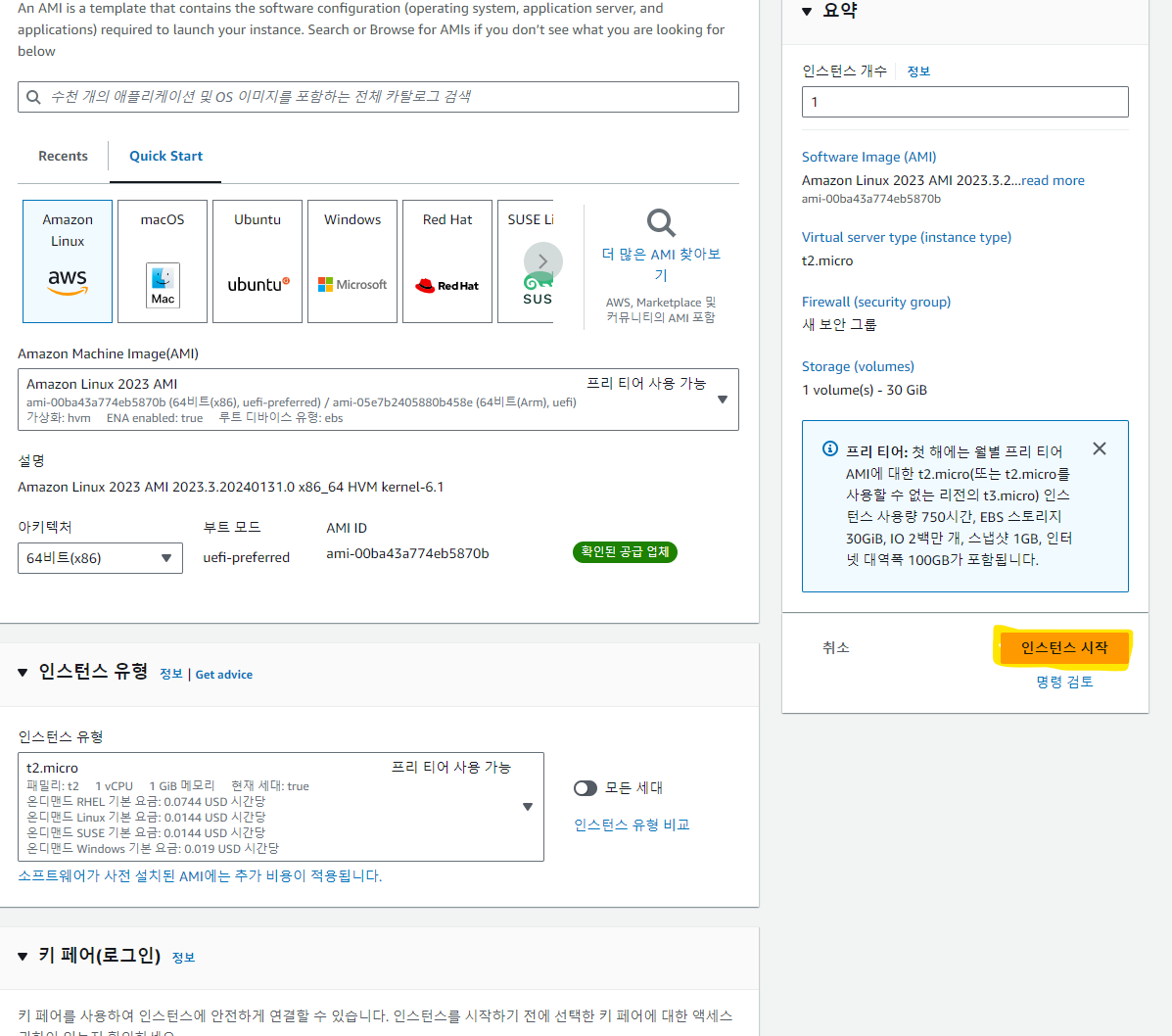Image resolution: width=1172 pixels, height=1036 pixels.
Task: Click the next arrow on AMI carousel
Action: click(543, 260)
